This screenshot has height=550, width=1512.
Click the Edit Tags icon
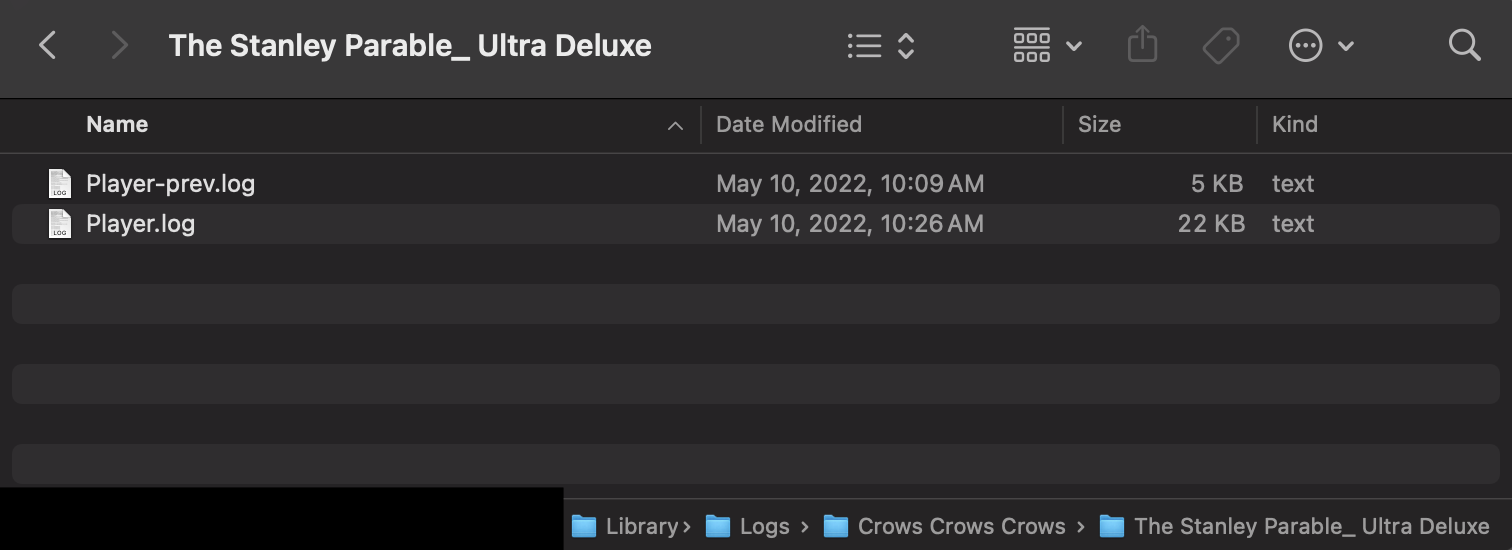tap(1221, 45)
